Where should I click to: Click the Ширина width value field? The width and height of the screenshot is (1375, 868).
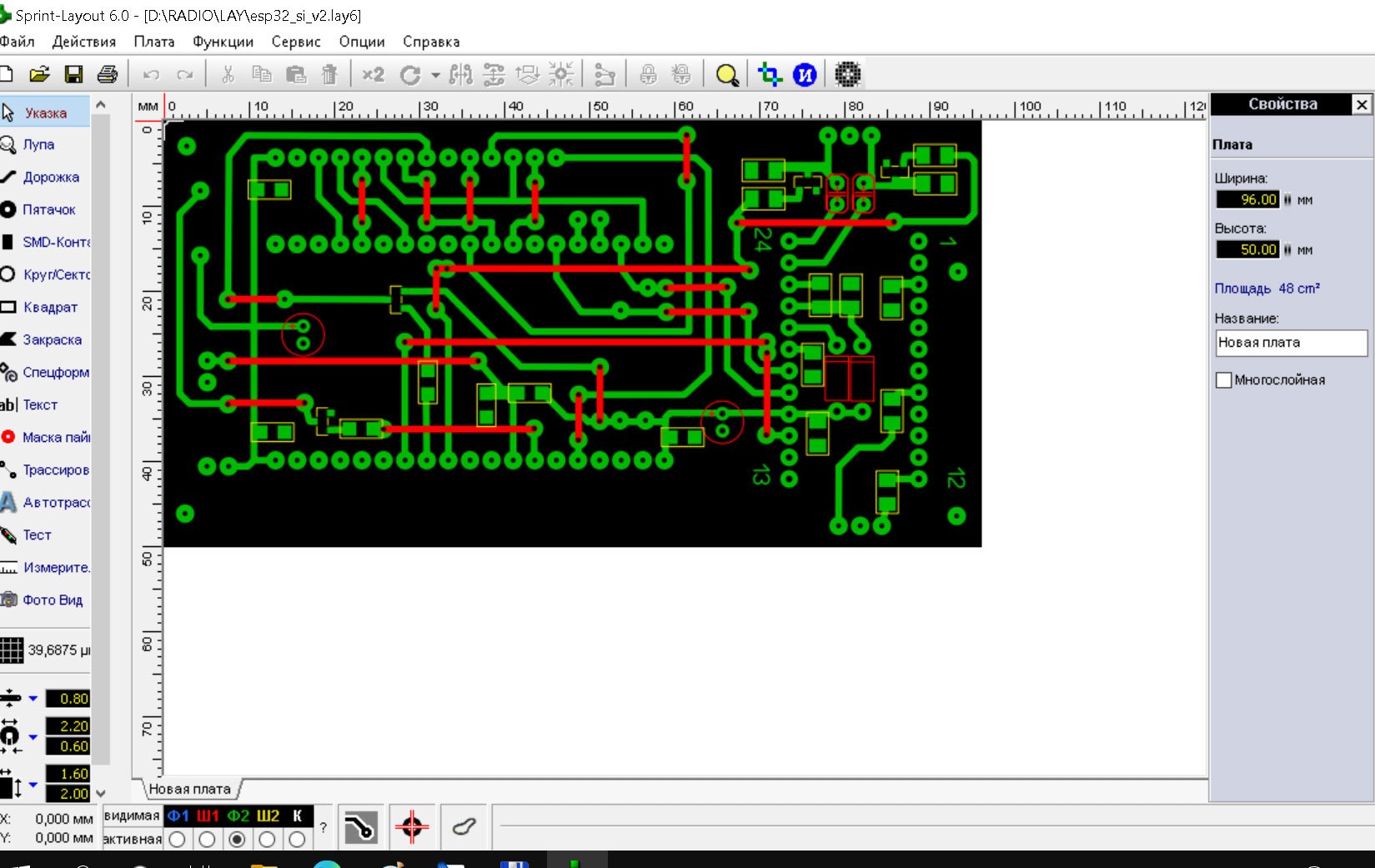[1247, 199]
